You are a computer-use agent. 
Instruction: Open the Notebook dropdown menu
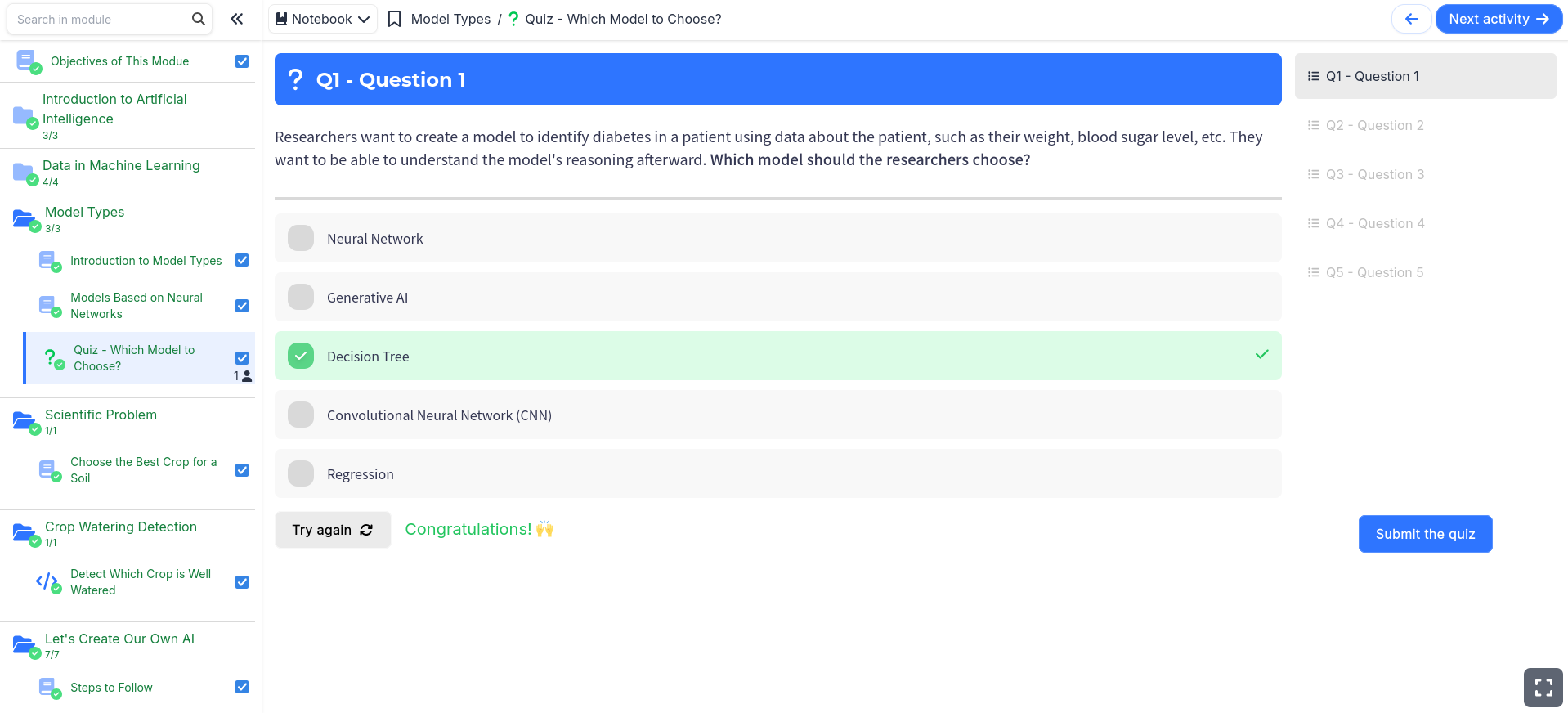coord(323,19)
